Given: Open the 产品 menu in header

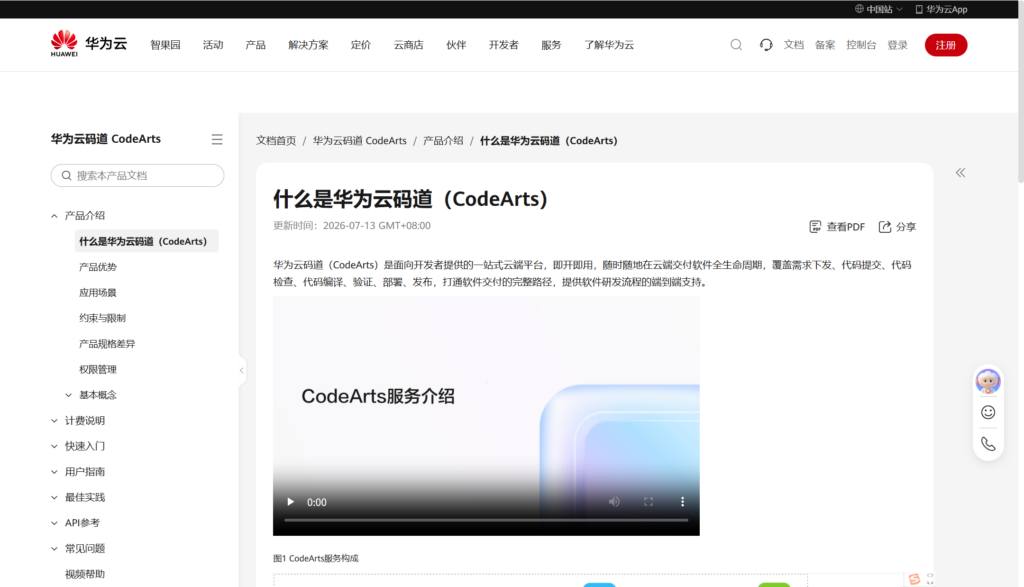Looking at the screenshot, I should (255, 45).
